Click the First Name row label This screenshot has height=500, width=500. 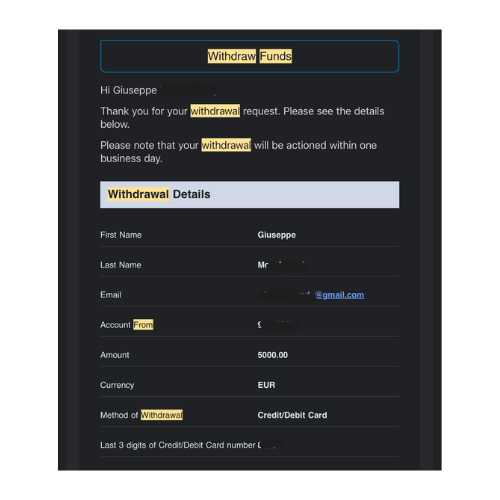coord(121,235)
